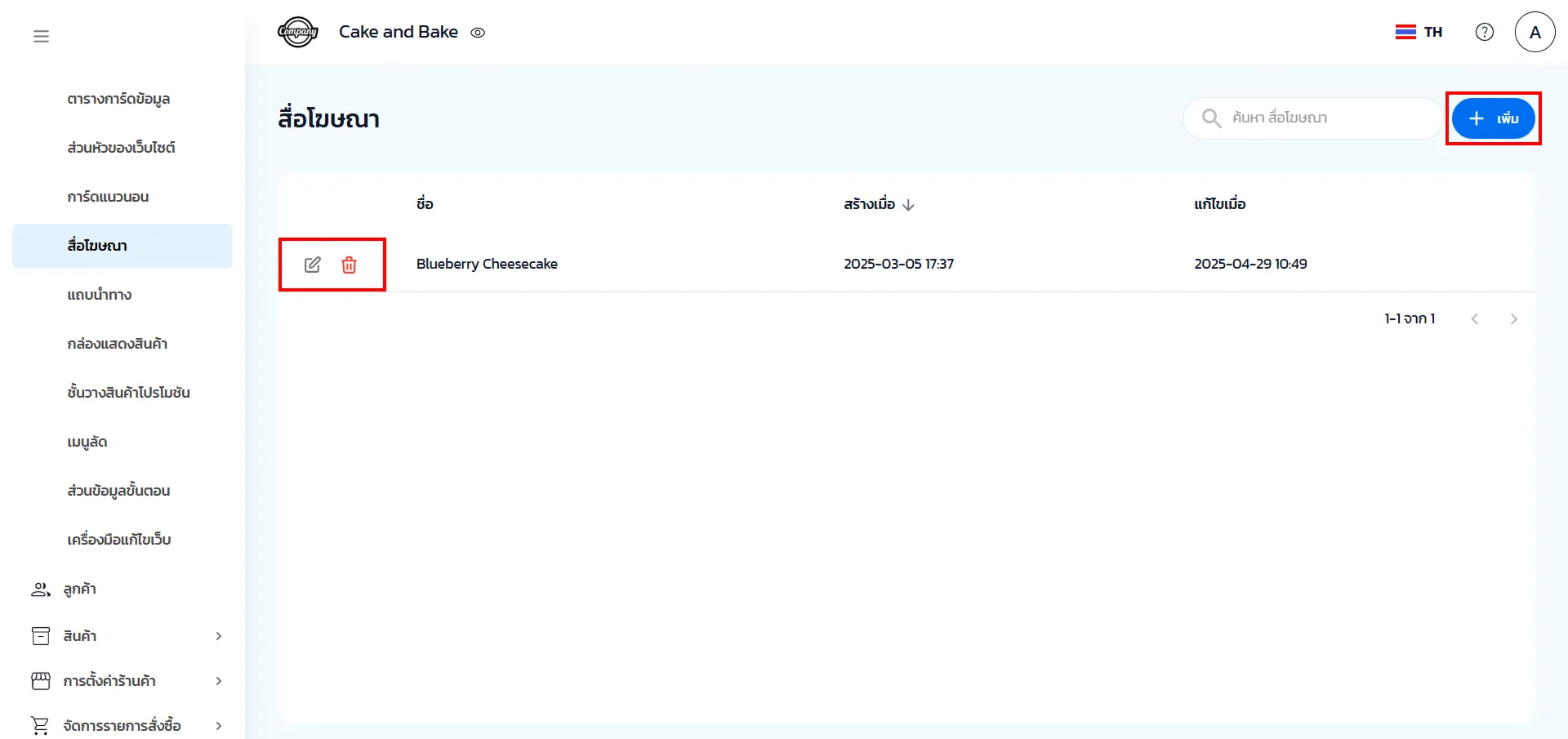Open แถบนำทาง in the sidebar

(x=100, y=295)
